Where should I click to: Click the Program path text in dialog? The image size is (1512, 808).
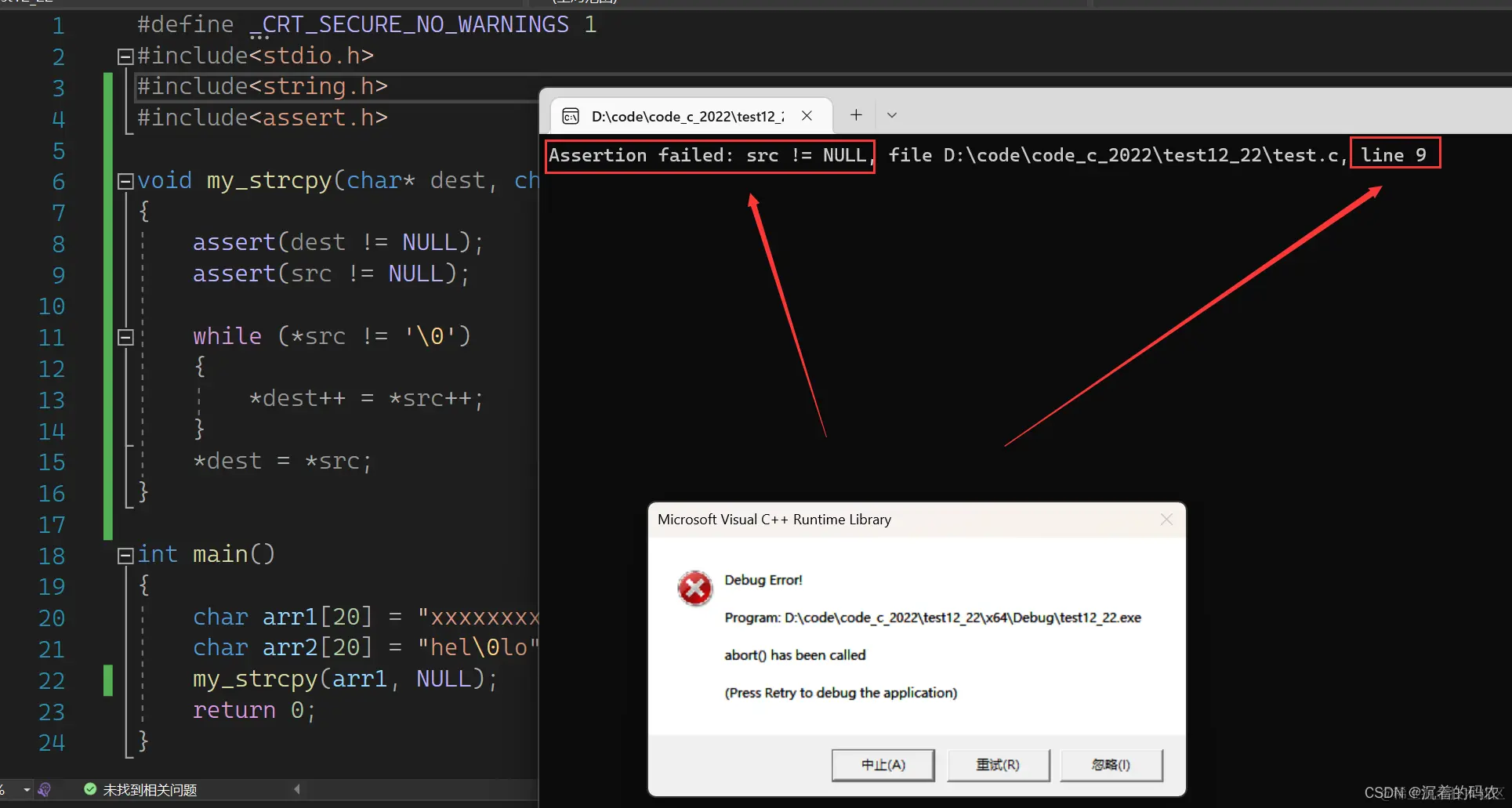[933, 618]
